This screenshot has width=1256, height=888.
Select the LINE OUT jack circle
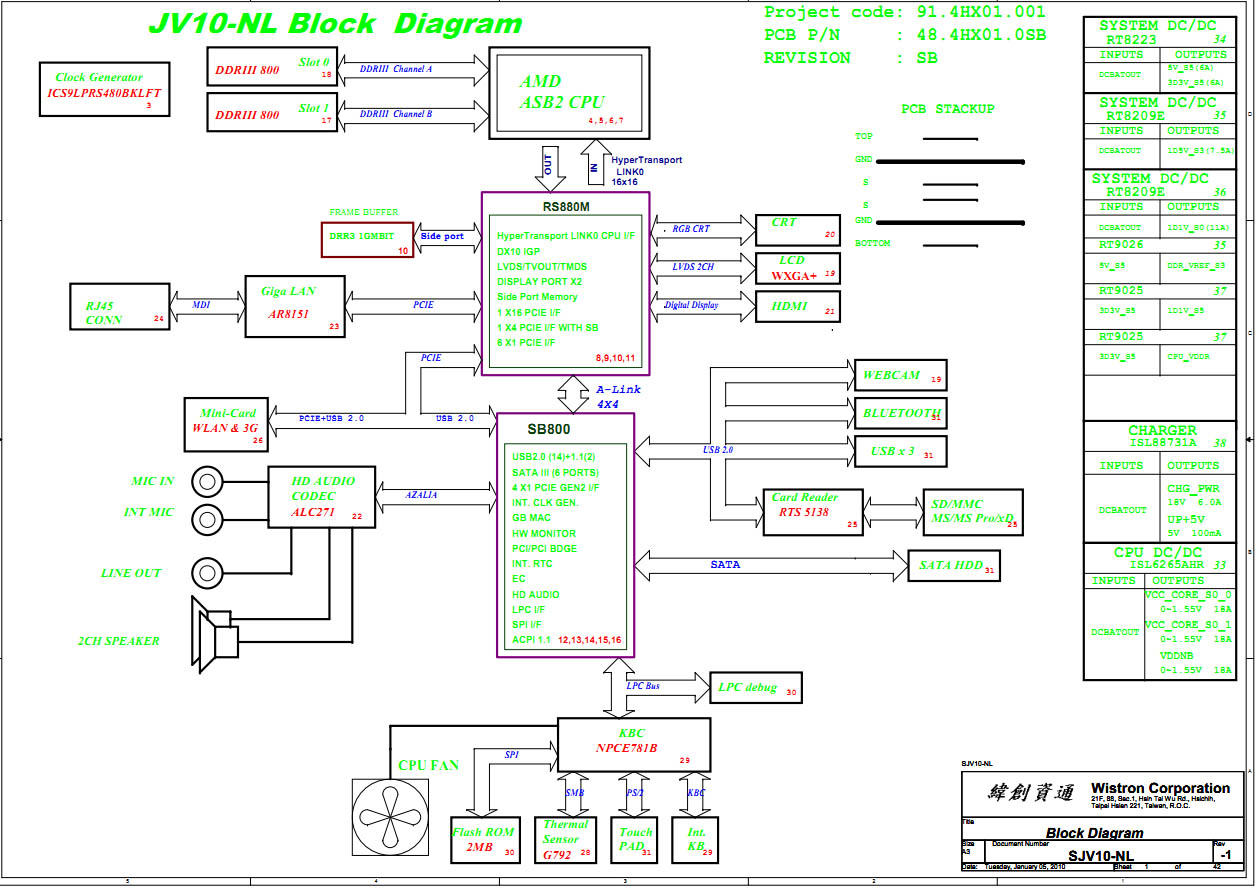(x=208, y=573)
